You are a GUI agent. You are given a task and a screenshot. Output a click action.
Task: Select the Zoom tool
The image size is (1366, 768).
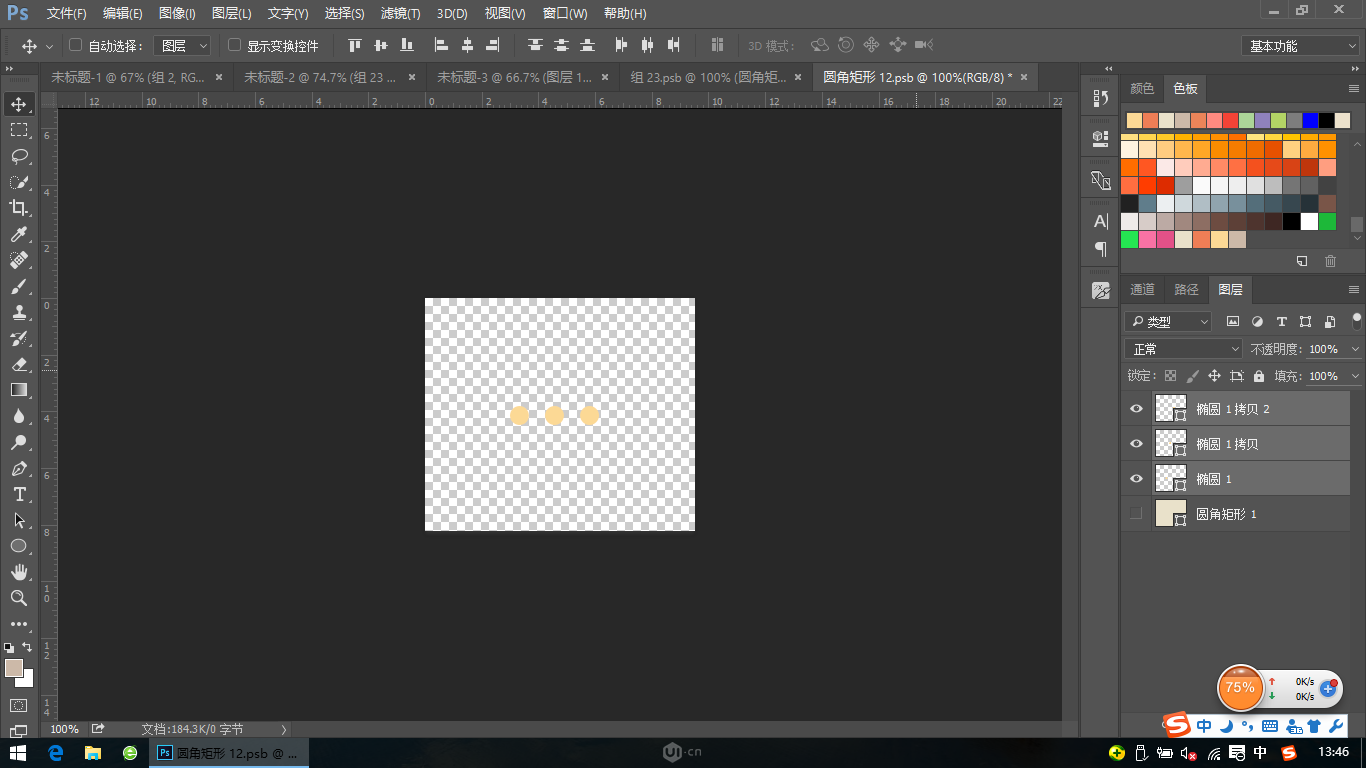click(x=19, y=598)
